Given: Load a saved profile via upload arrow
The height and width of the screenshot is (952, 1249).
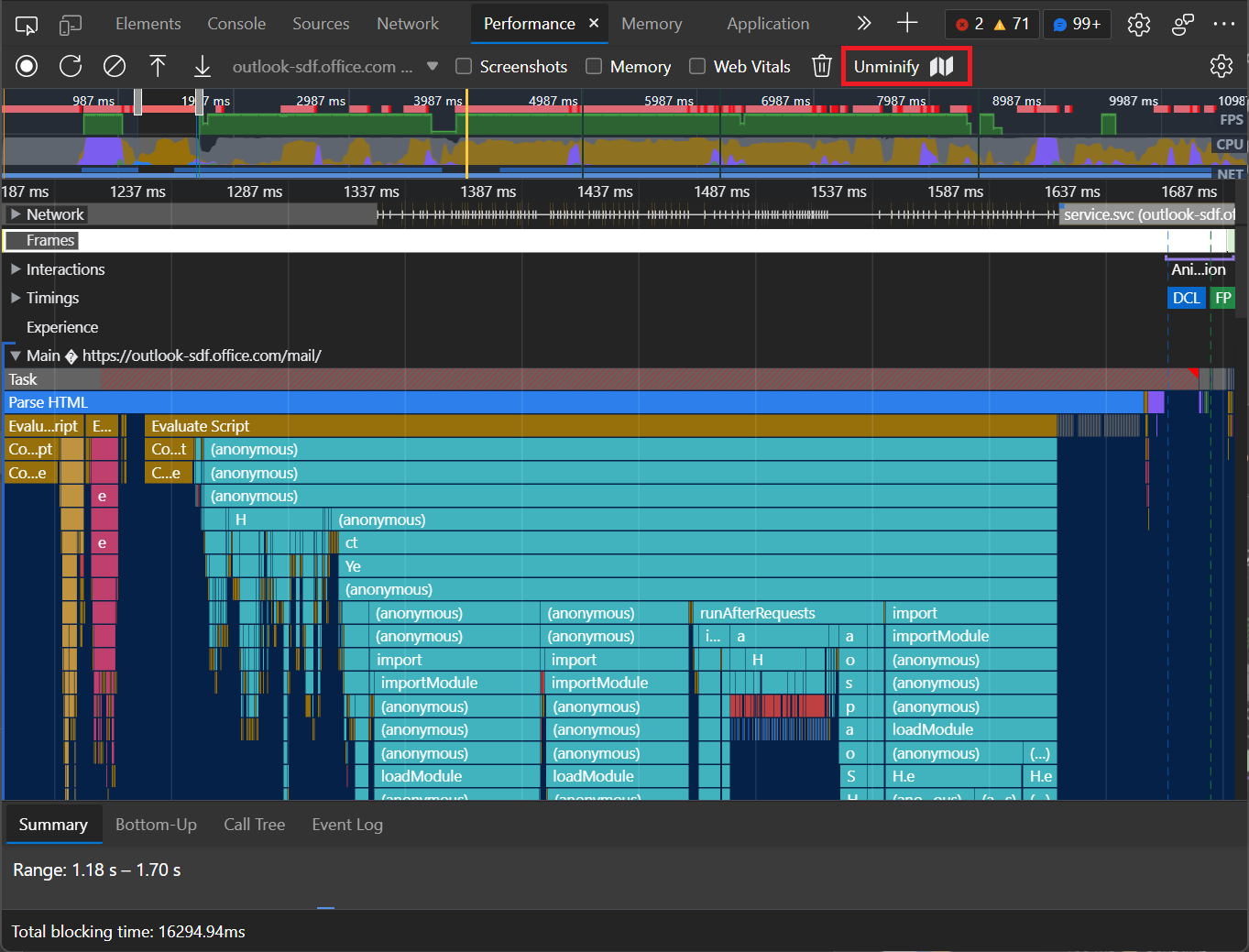Looking at the screenshot, I should point(158,65).
